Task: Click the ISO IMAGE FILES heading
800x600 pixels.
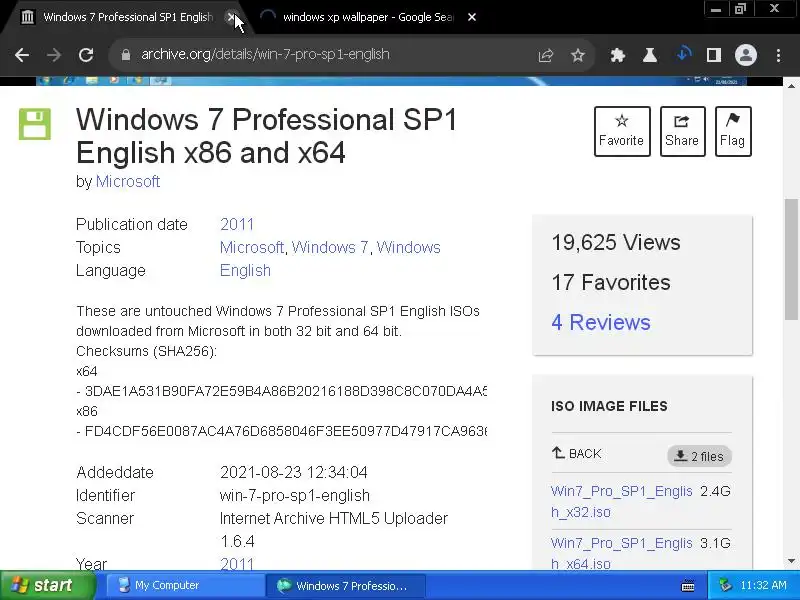Action: pyautogui.click(x=609, y=406)
